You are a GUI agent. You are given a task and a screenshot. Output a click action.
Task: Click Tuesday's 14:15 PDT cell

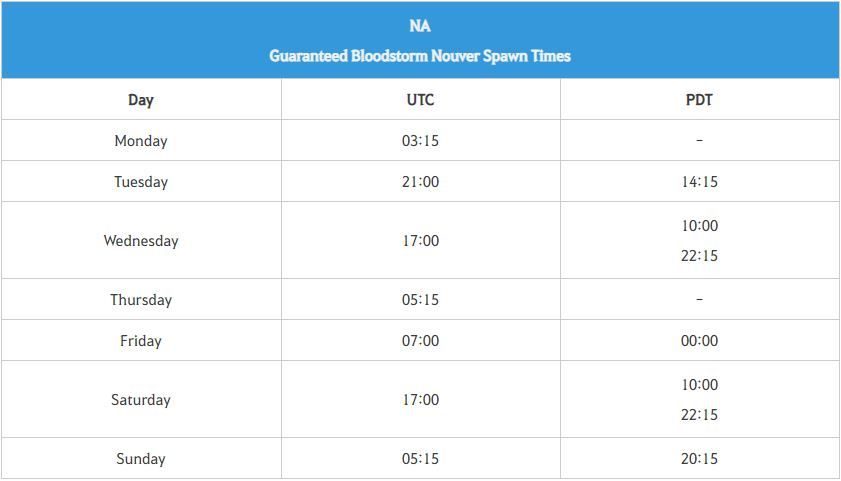[699, 182]
